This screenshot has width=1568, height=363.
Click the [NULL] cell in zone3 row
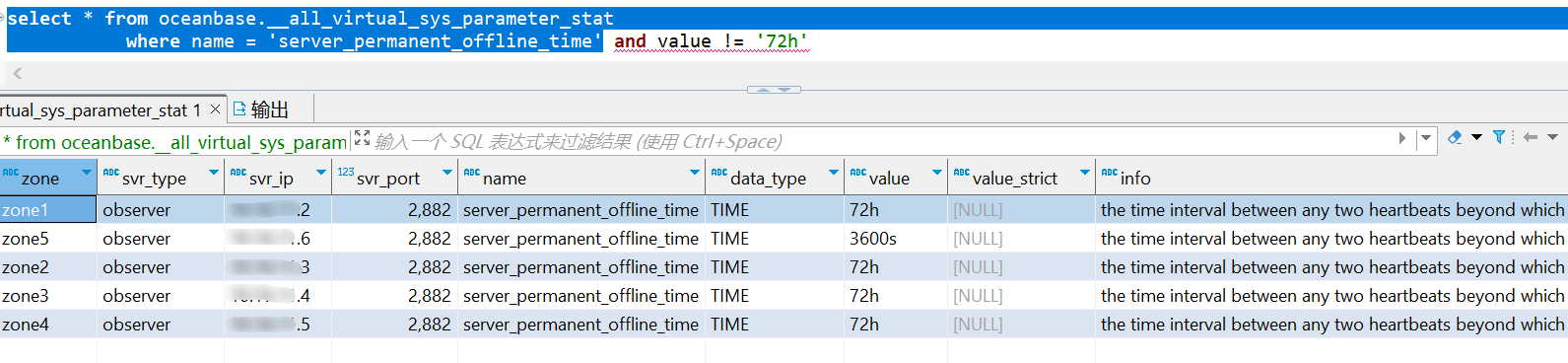(1021, 296)
